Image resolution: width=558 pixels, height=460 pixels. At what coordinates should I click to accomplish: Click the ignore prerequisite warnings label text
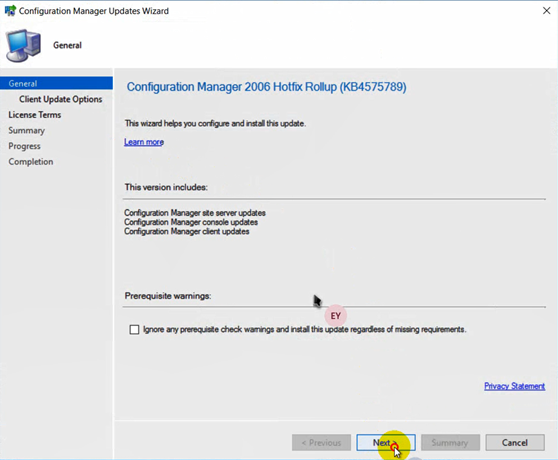click(305, 329)
